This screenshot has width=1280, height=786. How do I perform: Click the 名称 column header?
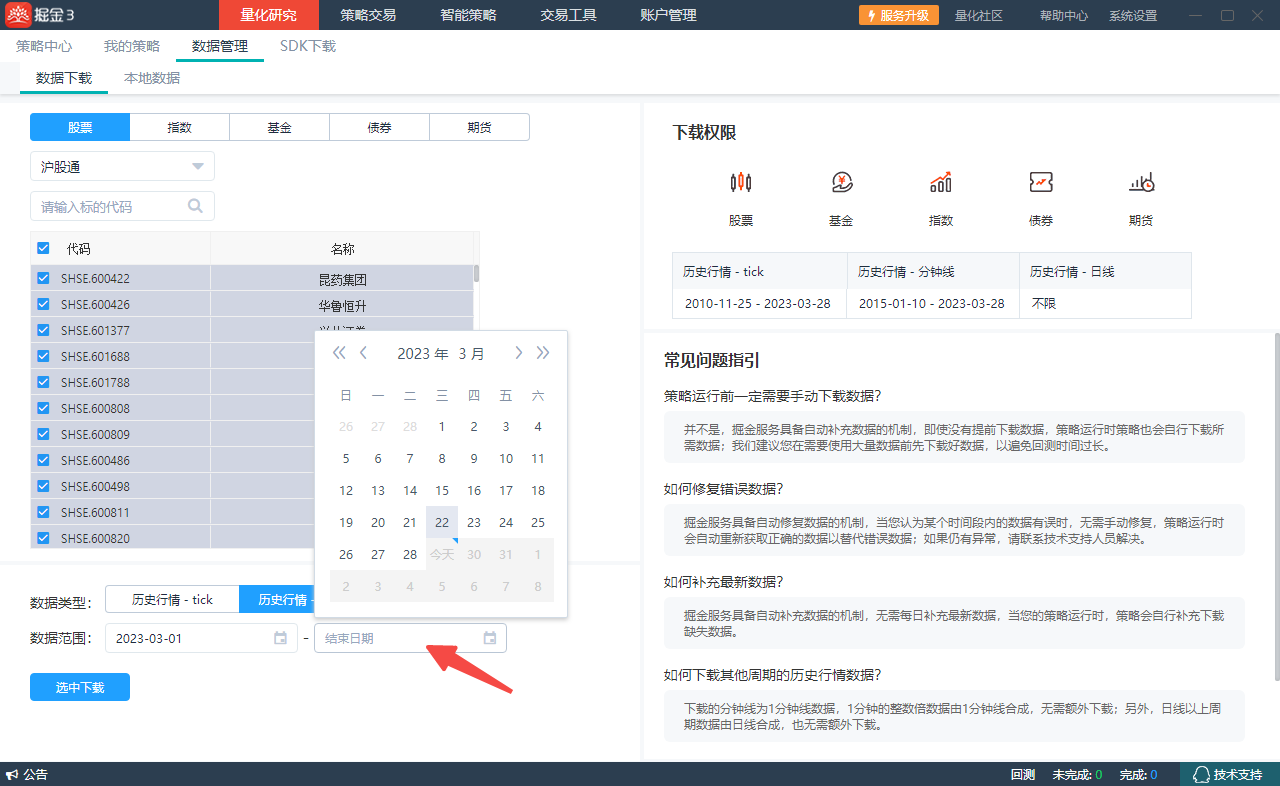342,248
